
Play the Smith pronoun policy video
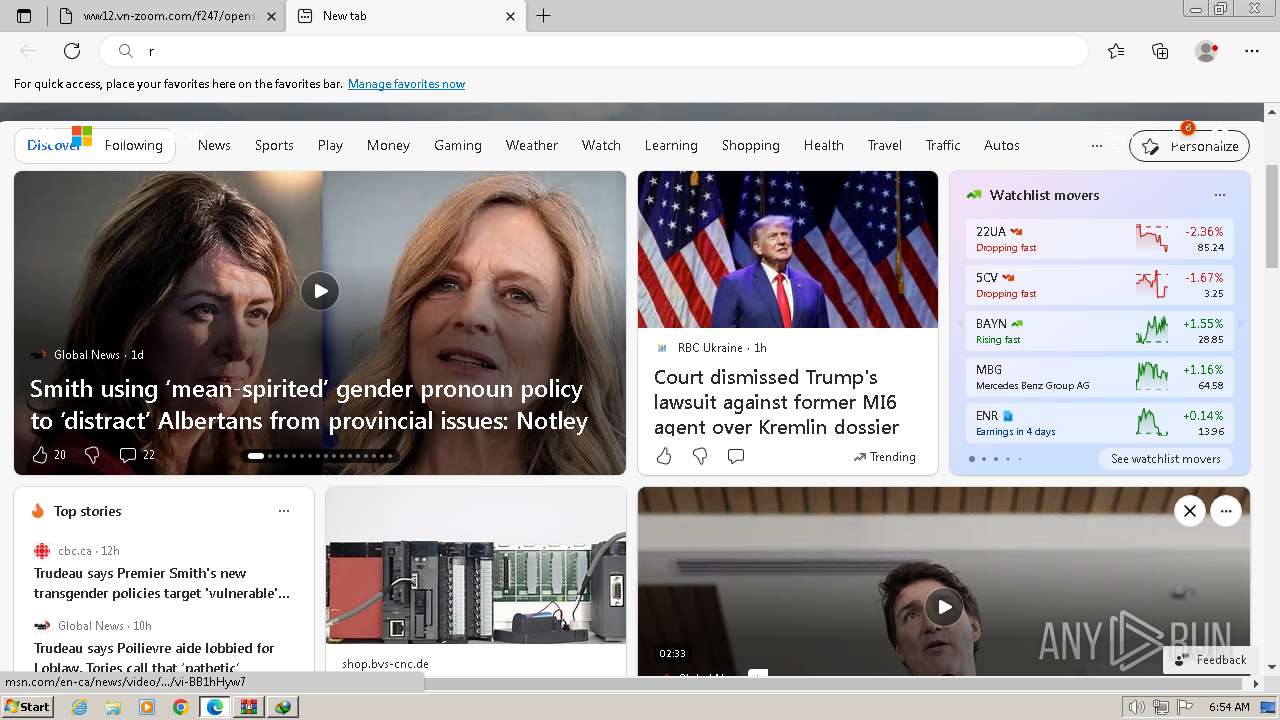pos(320,291)
